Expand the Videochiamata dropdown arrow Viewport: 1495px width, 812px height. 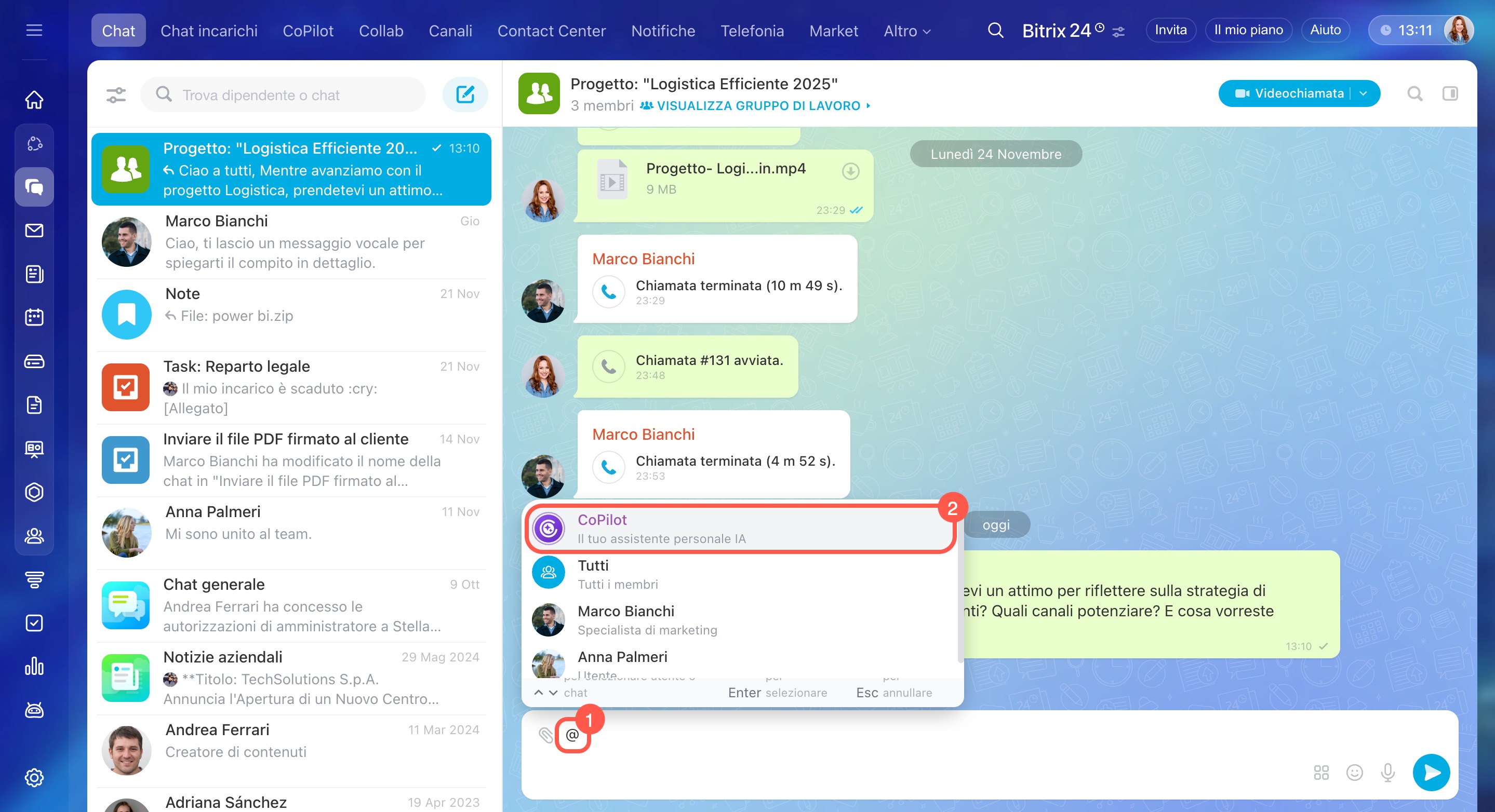click(x=1363, y=93)
